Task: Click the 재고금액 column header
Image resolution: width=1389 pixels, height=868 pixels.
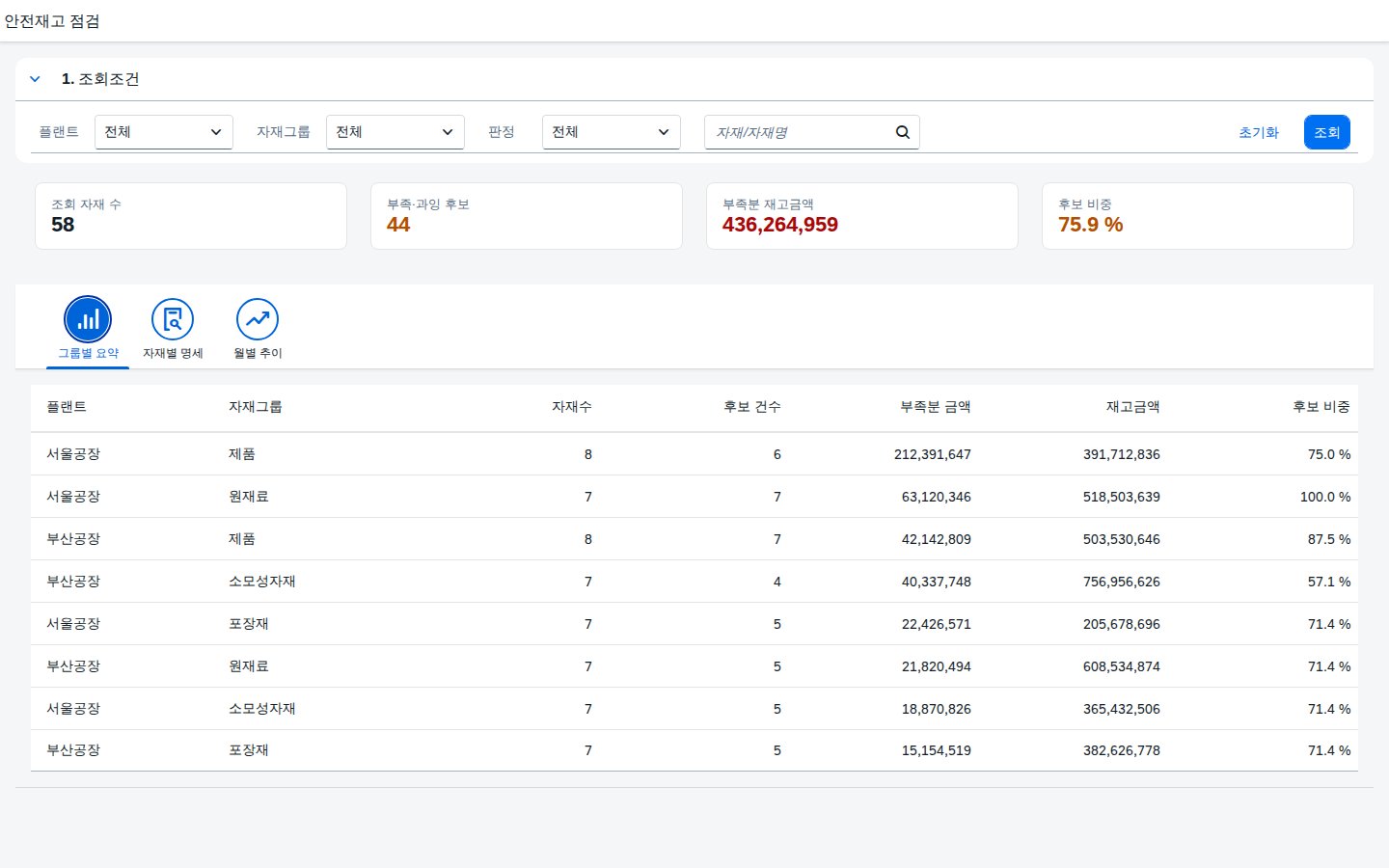Action: (x=1133, y=407)
